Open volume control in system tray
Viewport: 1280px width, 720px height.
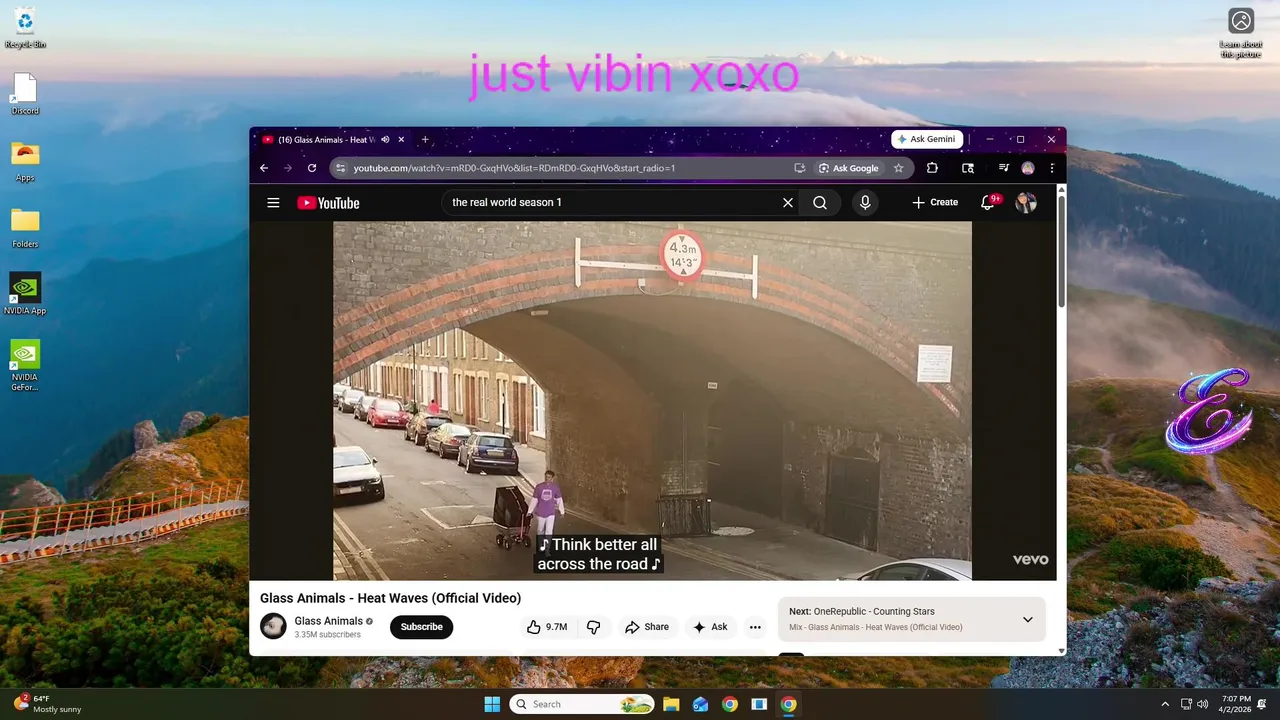pyautogui.click(x=1202, y=704)
